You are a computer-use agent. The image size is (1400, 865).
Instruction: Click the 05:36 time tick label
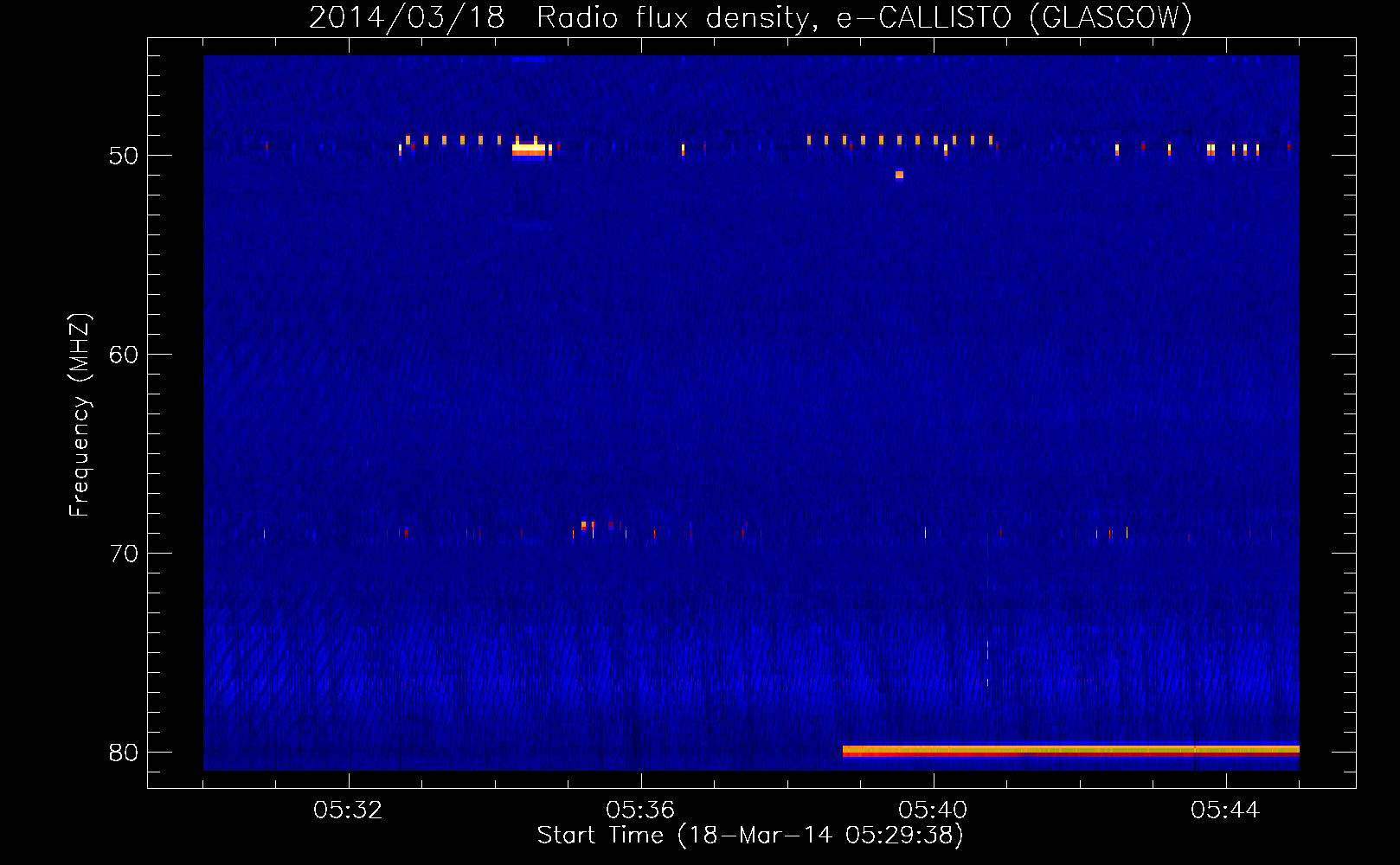(640, 811)
